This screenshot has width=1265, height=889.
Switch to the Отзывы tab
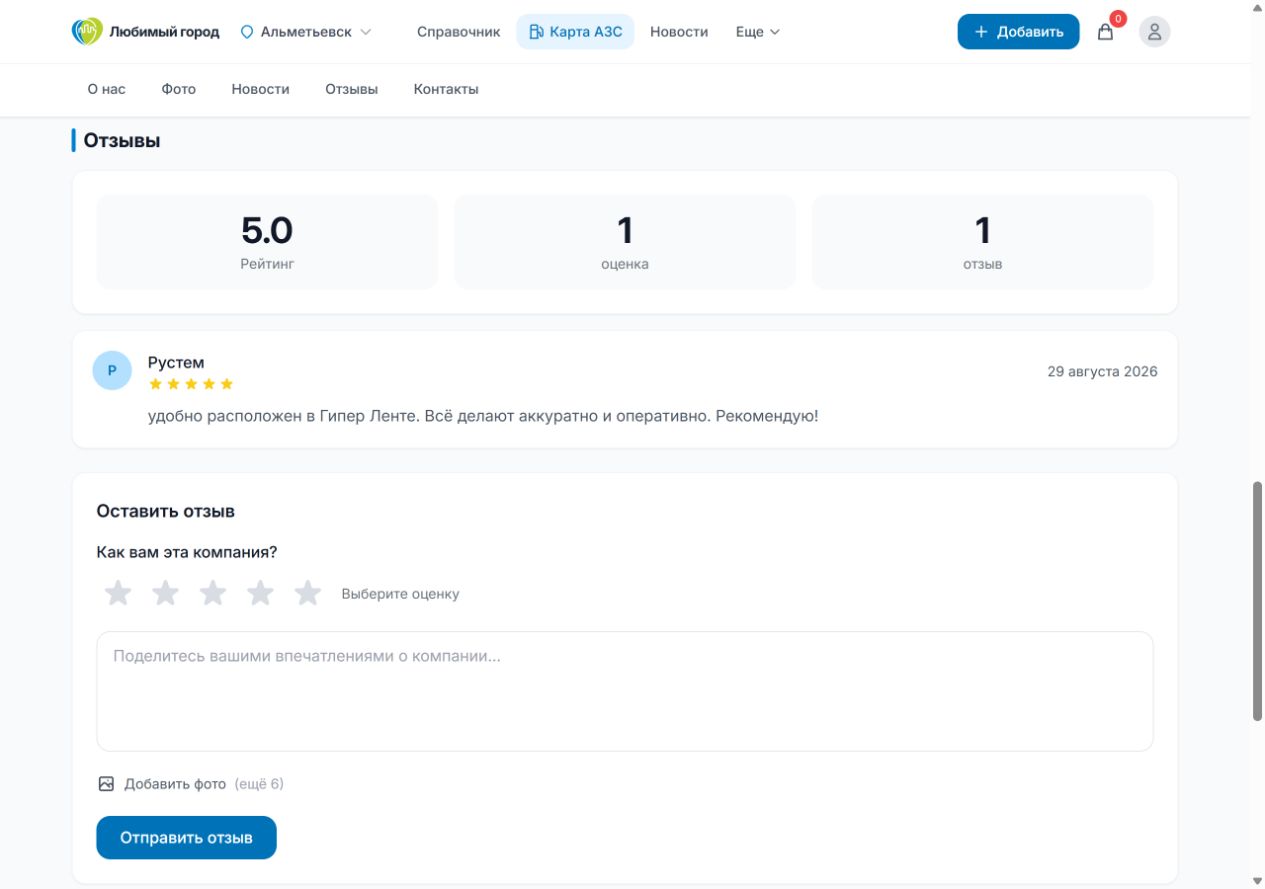coord(351,89)
